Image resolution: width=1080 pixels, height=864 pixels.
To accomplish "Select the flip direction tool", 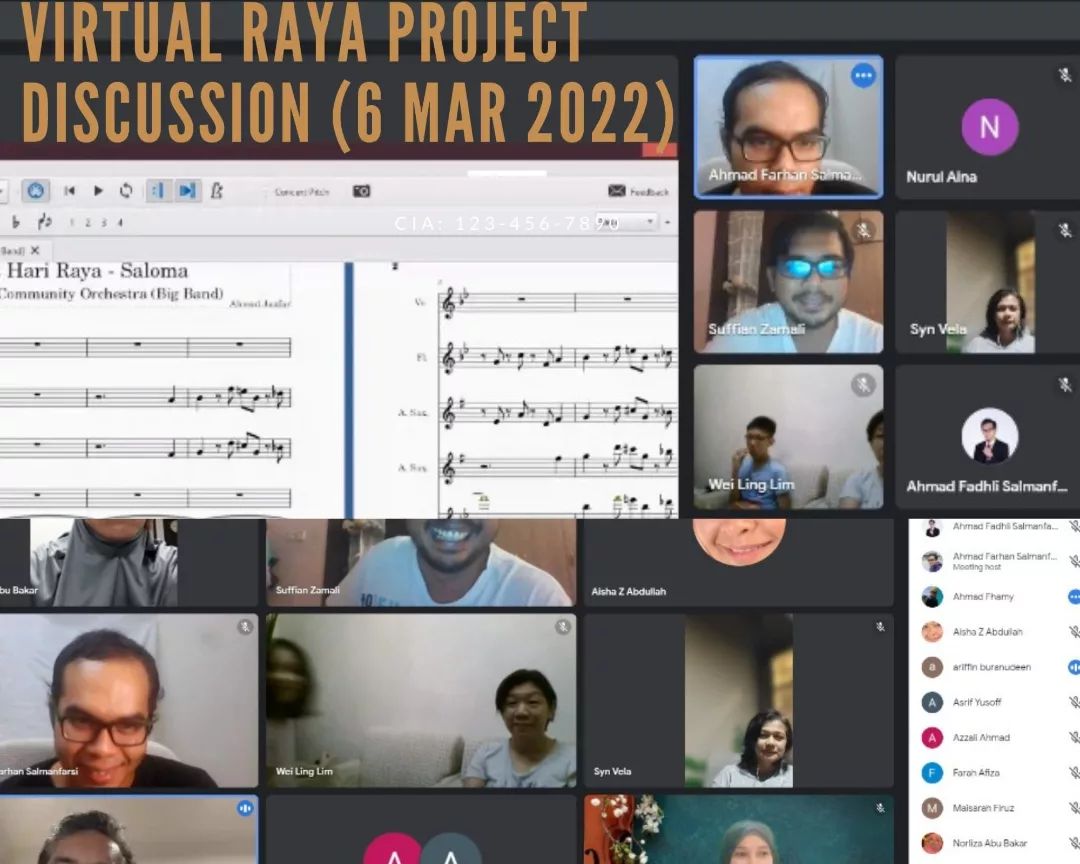I will [x=44, y=221].
